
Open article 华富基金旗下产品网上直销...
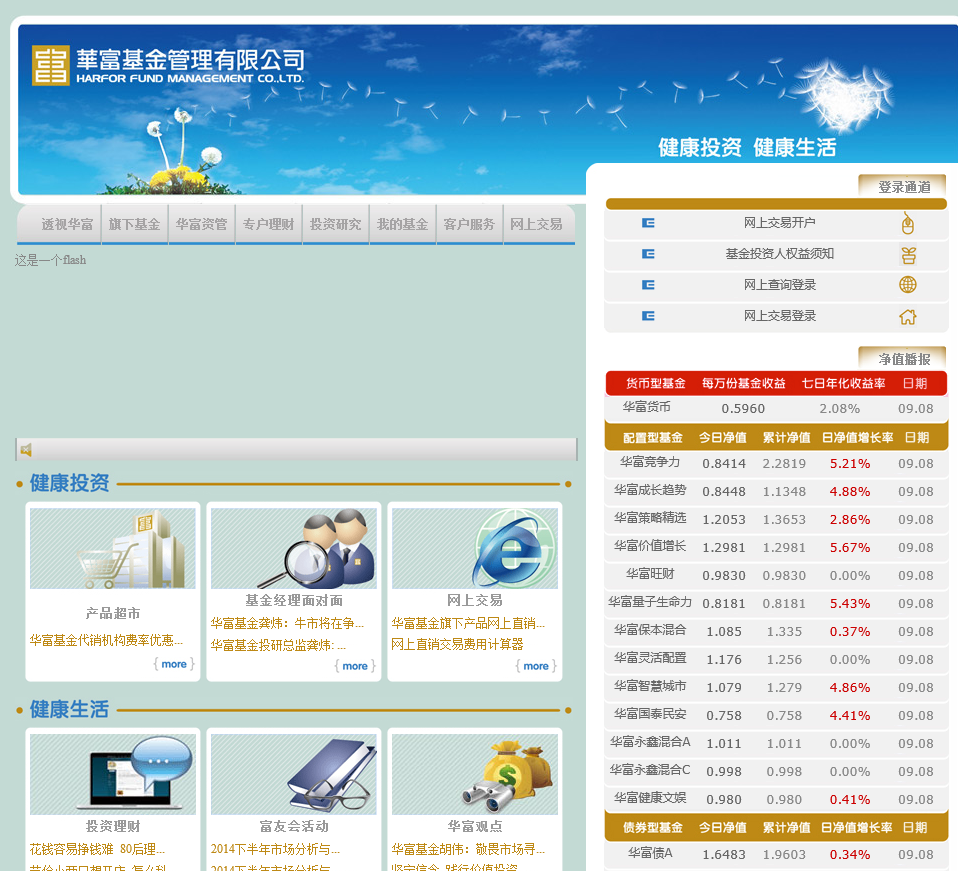468,624
